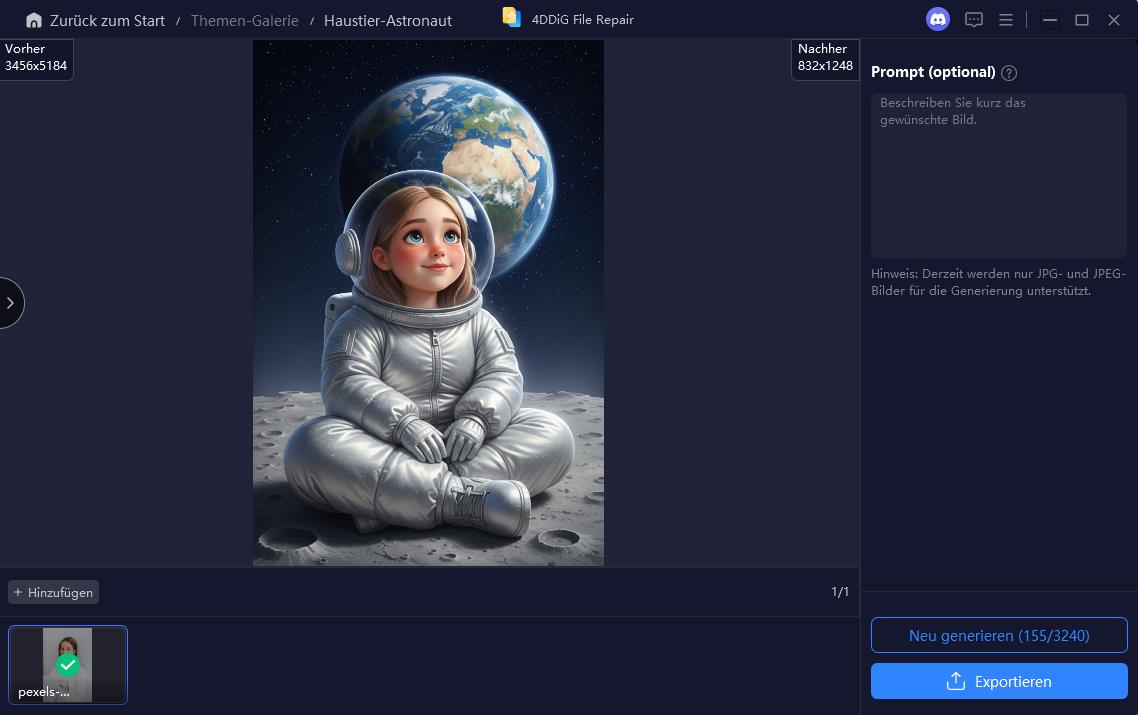The image size is (1138, 715).
Task: Click the Nachher resolution badge
Action: click(x=825, y=58)
